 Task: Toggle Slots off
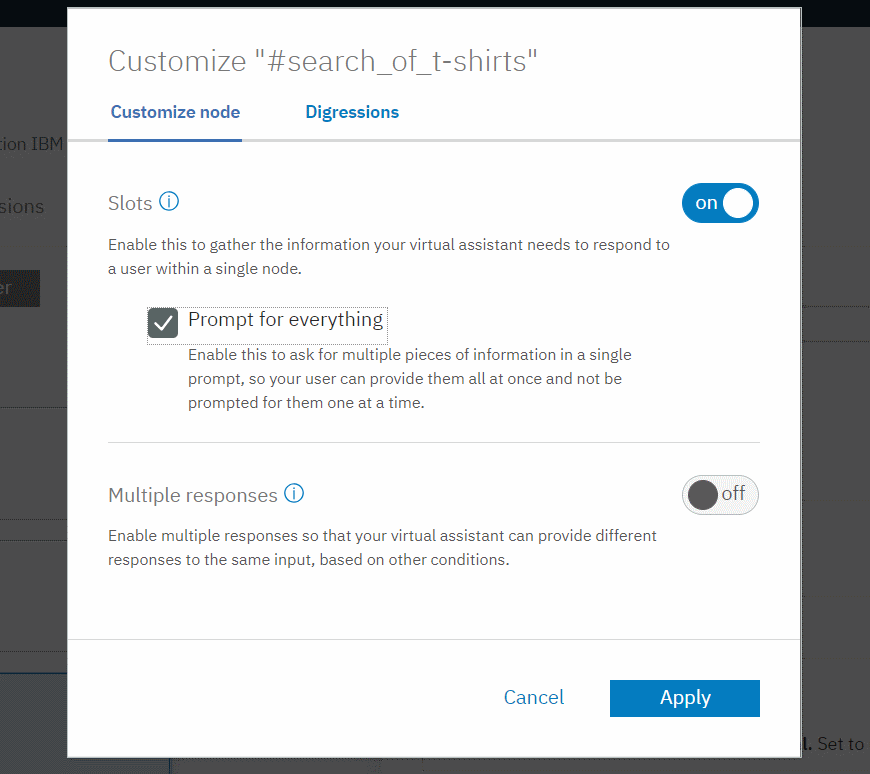pos(720,203)
